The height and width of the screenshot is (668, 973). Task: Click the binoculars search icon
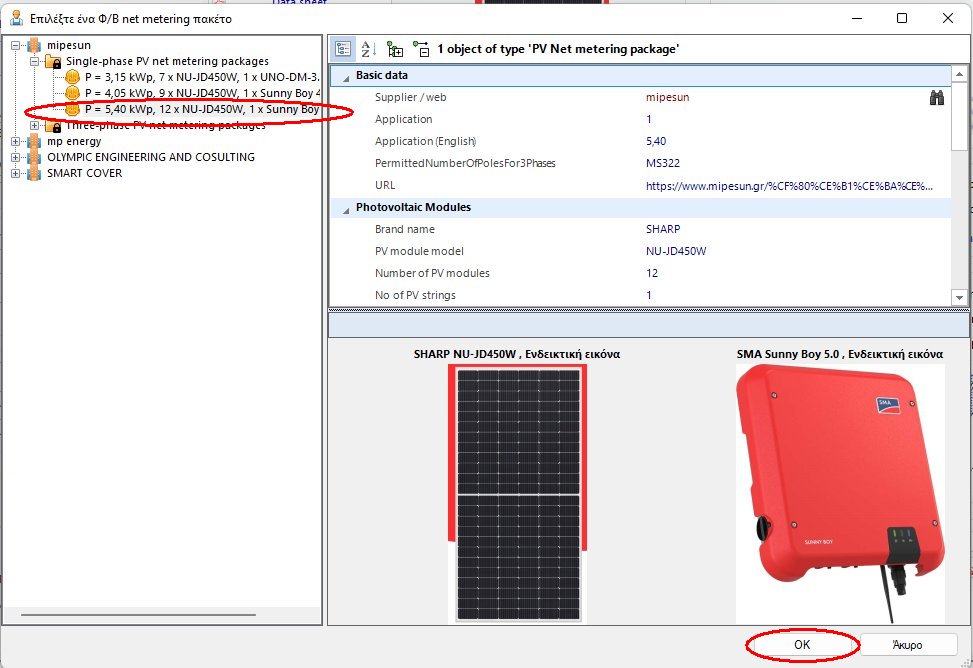[x=937, y=98]
